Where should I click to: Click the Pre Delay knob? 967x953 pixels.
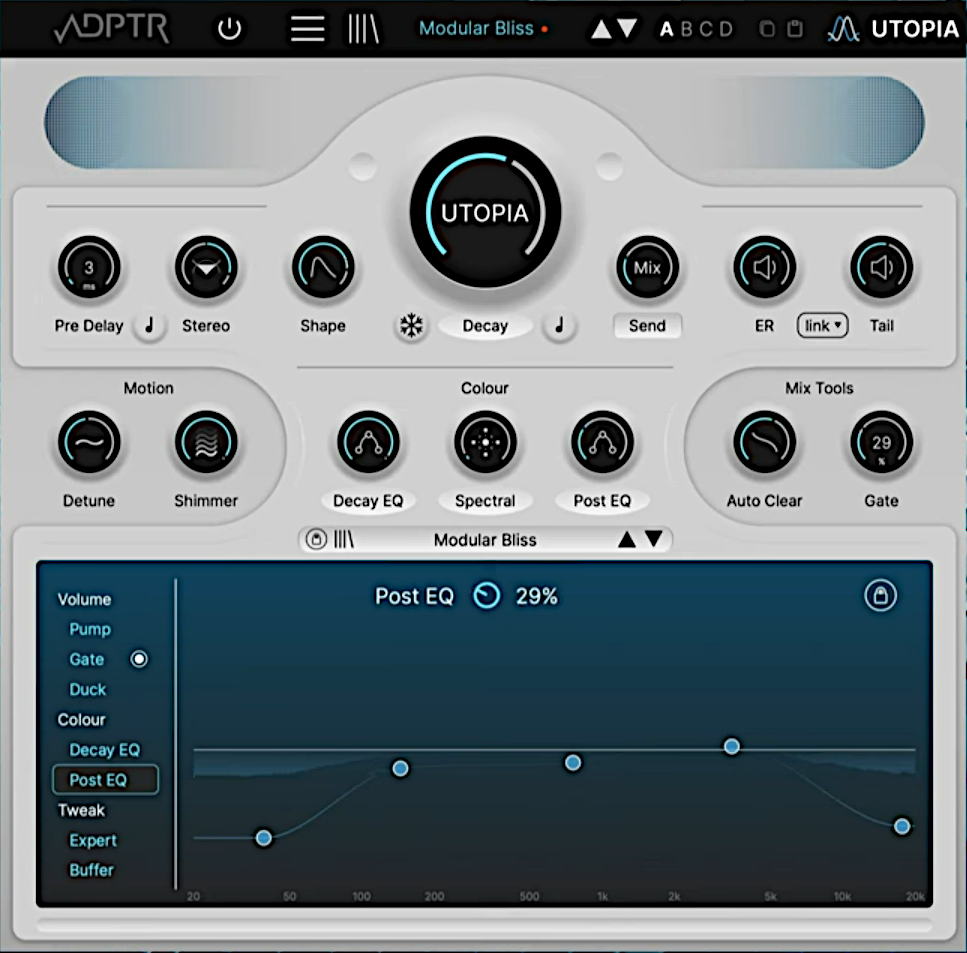(x=89, y=267)
